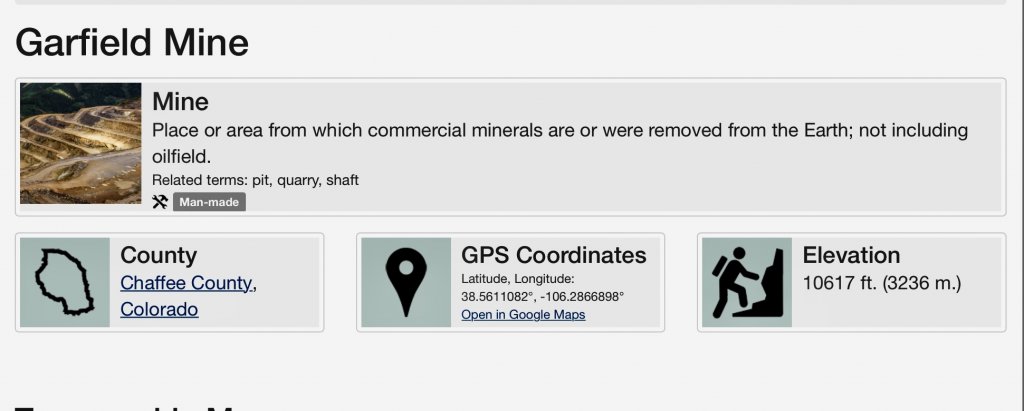1024x411 pixels.
Task: Open the Chaffee County link
Action: 186,283
